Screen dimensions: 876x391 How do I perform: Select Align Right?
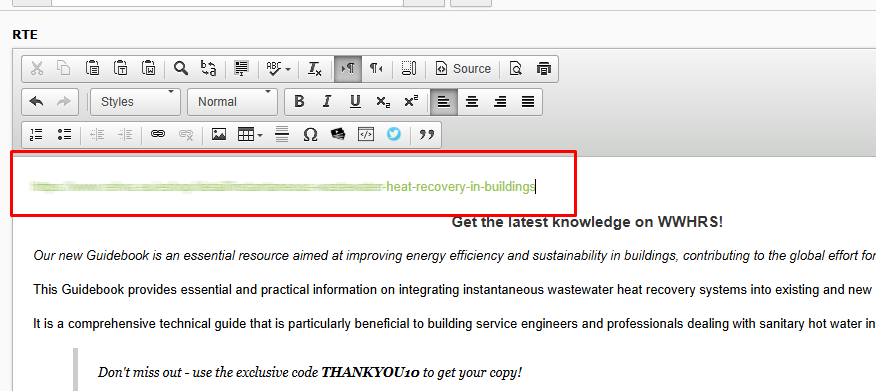[500, 102]
